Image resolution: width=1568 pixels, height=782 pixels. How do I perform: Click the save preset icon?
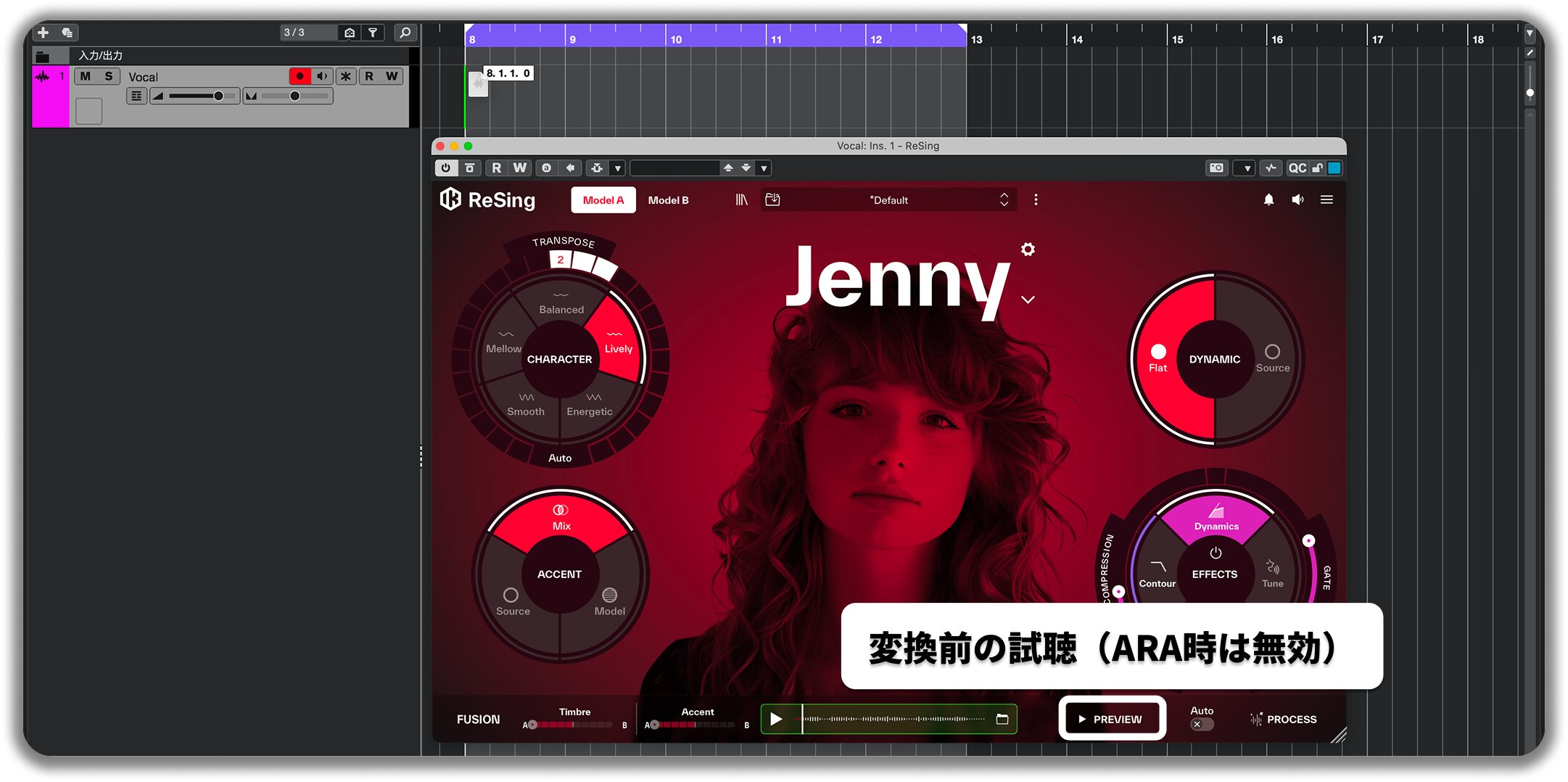pos(772,199)
